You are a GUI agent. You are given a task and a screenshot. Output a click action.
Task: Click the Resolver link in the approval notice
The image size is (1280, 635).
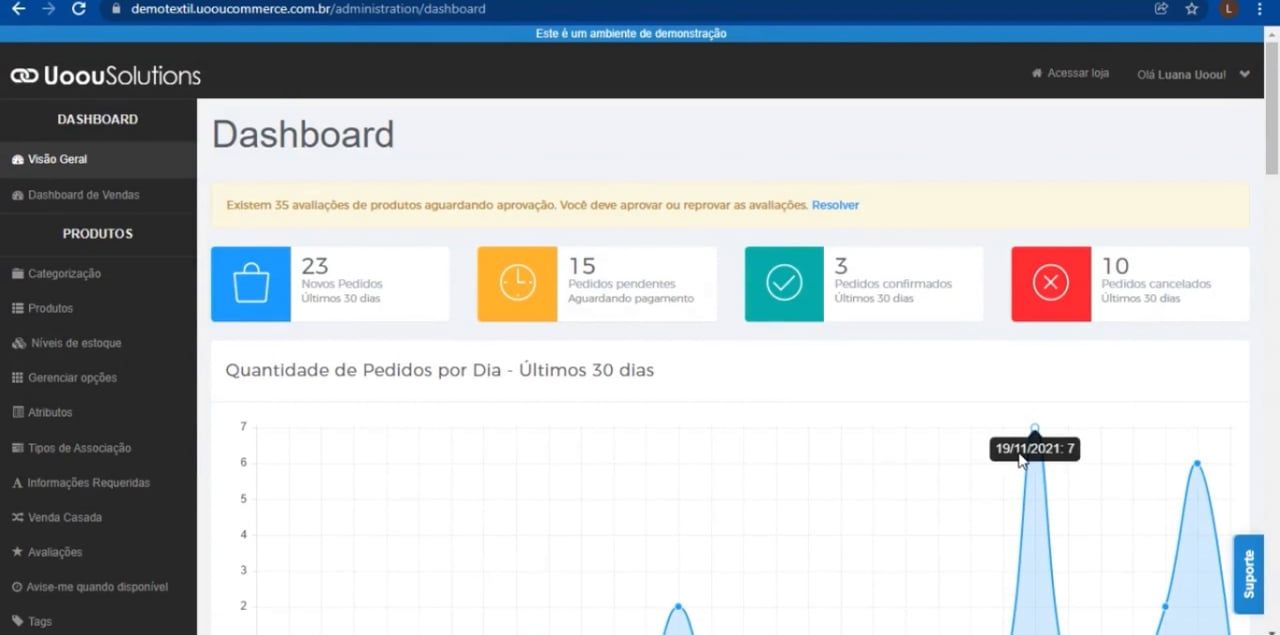pos(836,204)
